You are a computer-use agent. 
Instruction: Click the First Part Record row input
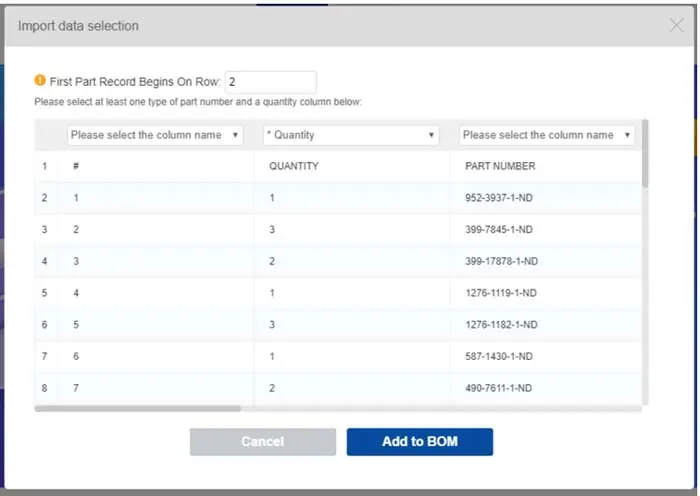(x=271, y=82)
